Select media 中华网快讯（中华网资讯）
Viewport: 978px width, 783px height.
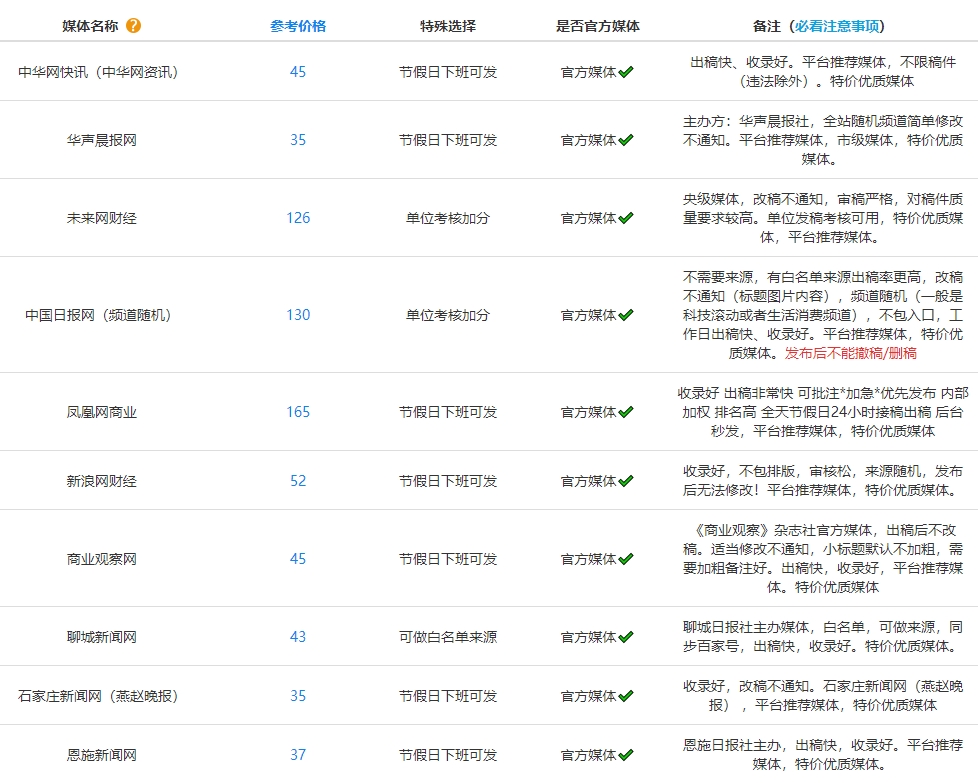[x=98, y=72]
